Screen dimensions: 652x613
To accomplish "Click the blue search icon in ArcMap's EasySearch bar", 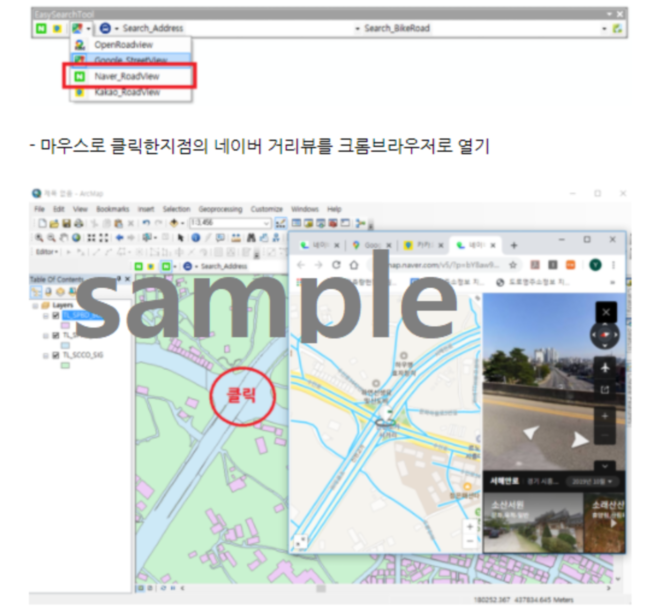I will 188,266.
